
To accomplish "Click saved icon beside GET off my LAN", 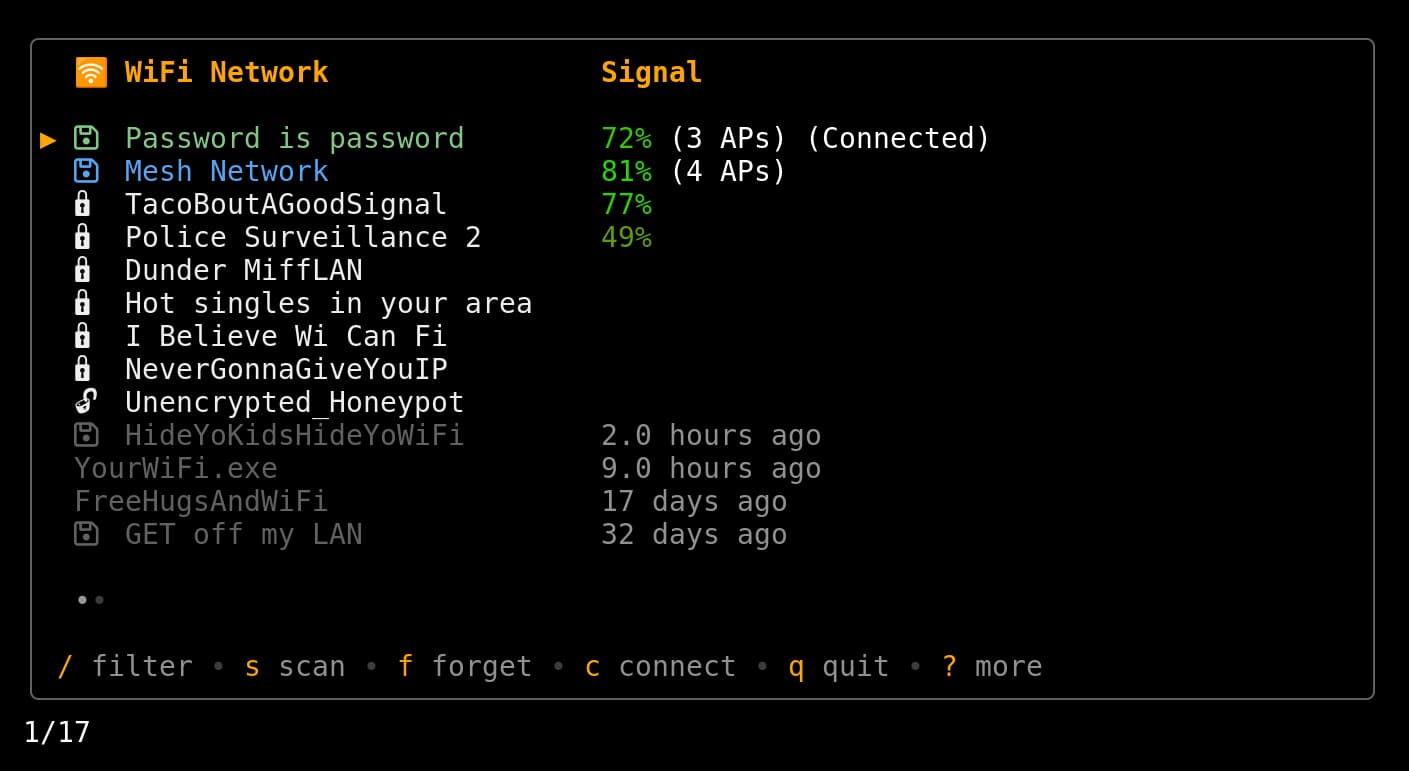I will (86, 534).
